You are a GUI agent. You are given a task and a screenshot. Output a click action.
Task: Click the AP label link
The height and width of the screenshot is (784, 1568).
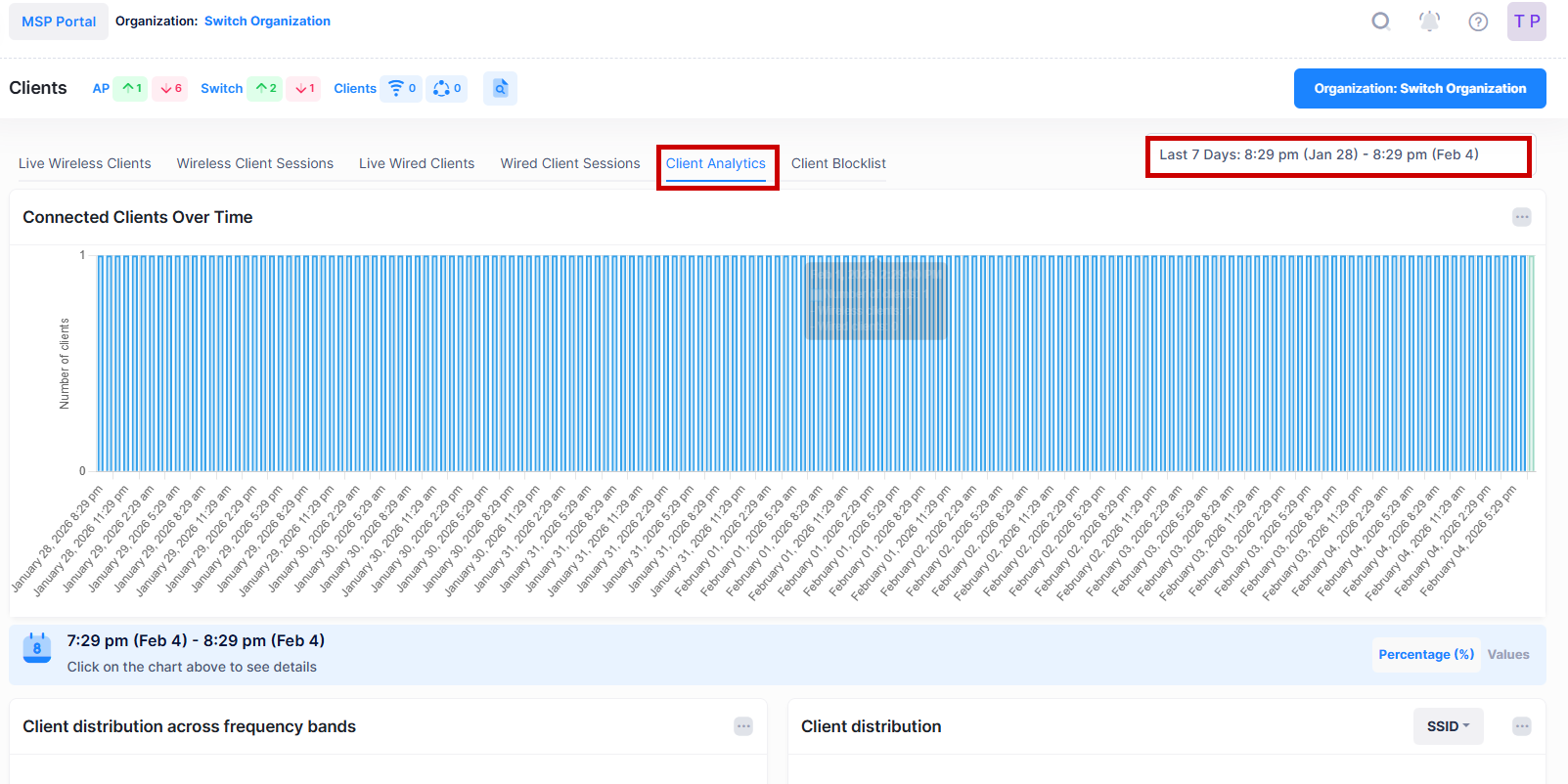[101, 88]
